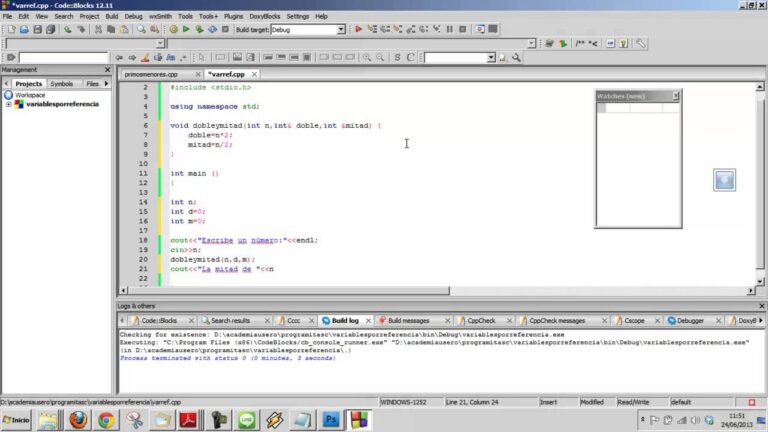Click the Cut scissors icon in toolbar
Viewport: 768px width, 432px height.
[x=98, y=29]
